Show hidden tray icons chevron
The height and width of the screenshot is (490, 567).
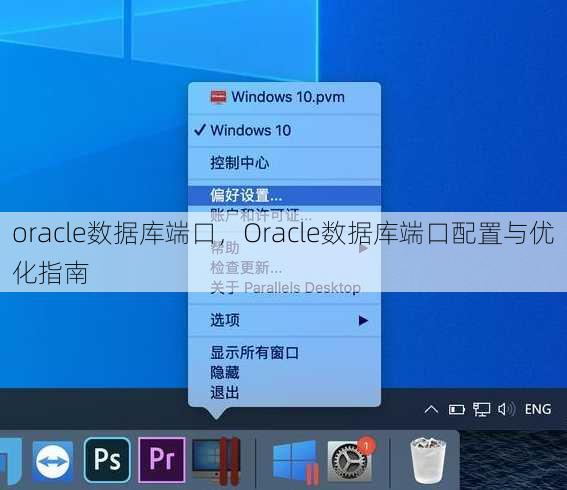click(431, 410)
